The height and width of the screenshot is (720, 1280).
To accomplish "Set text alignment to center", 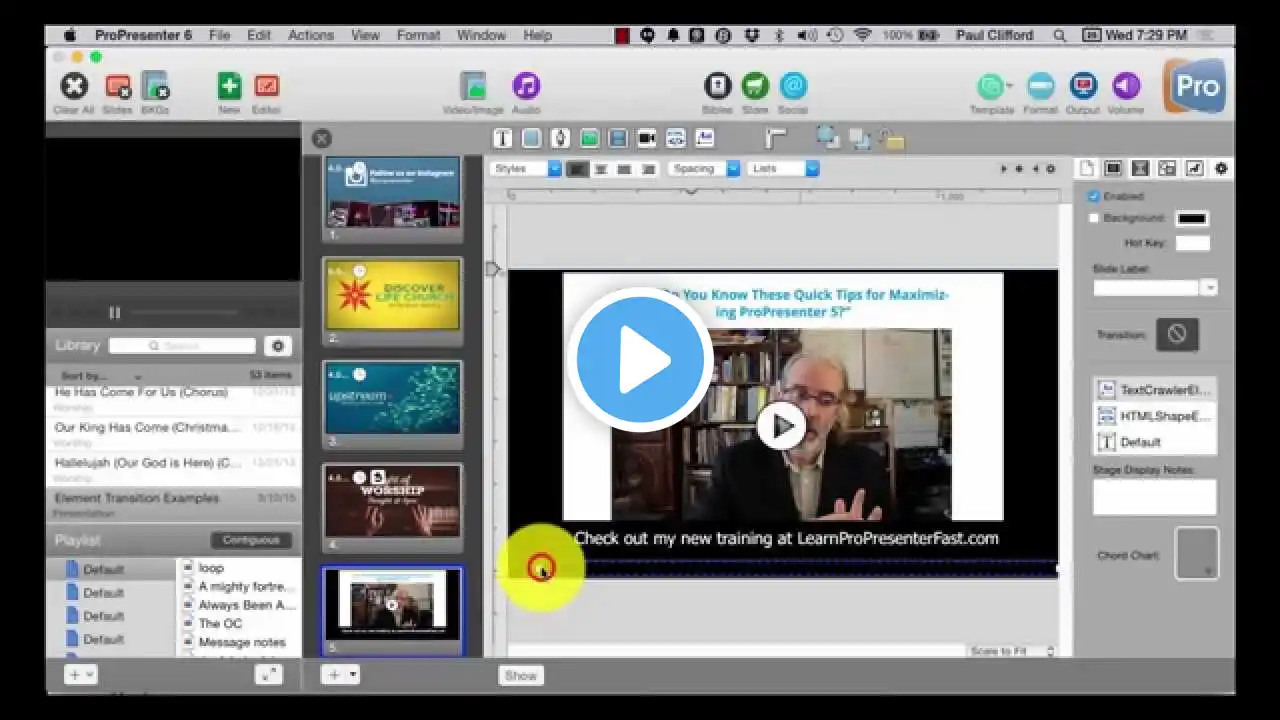I will pyautogui.click(x=601, y=169).
